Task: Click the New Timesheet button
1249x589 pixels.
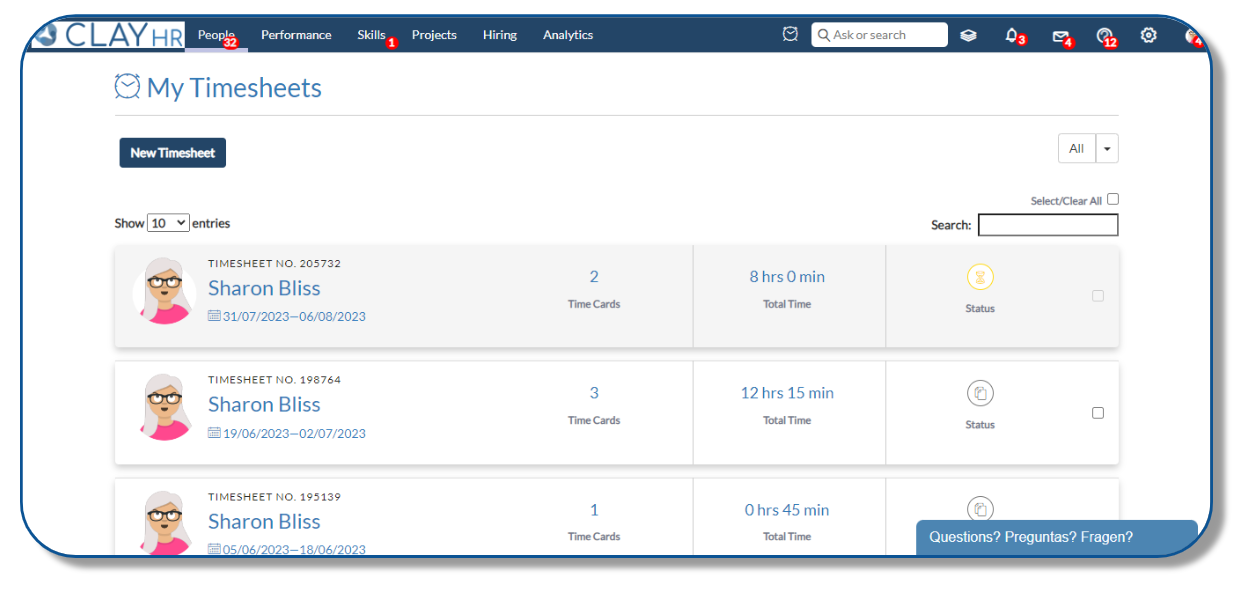Action: click(173, 153)
